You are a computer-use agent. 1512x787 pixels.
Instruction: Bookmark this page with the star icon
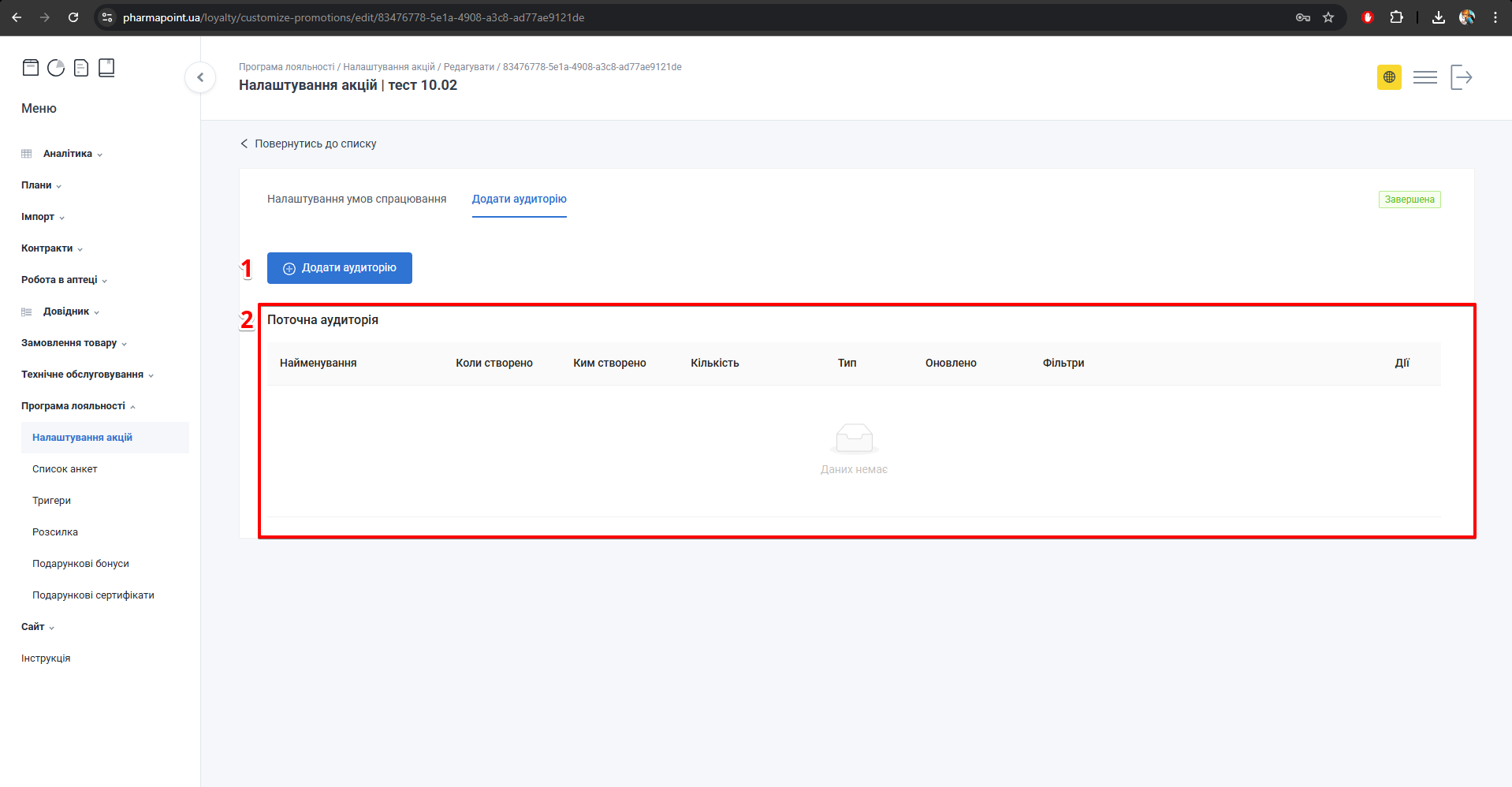click(x=1328, y=17)
